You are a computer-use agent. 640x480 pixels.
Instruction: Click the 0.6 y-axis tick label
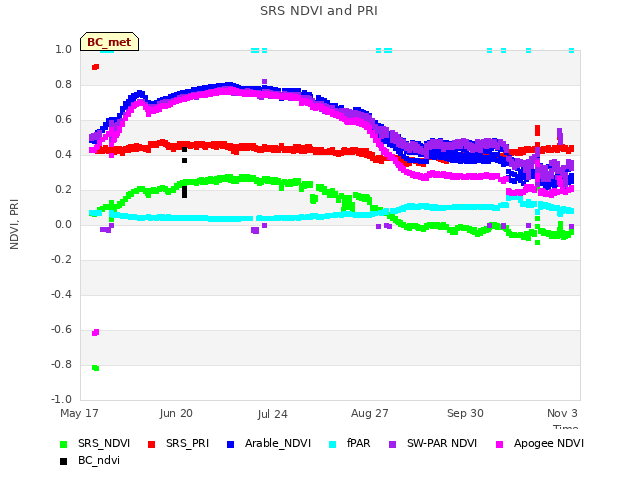[x=64, y=120]
